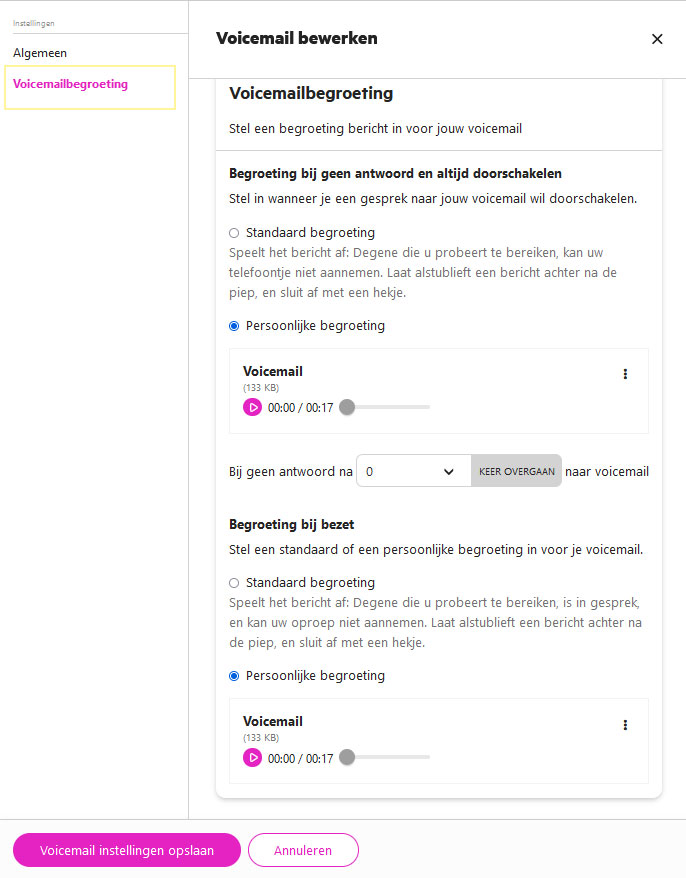Open the ring count dropdown showing 0
Screen dimensions: 686x878
click(x=414, y=471)
